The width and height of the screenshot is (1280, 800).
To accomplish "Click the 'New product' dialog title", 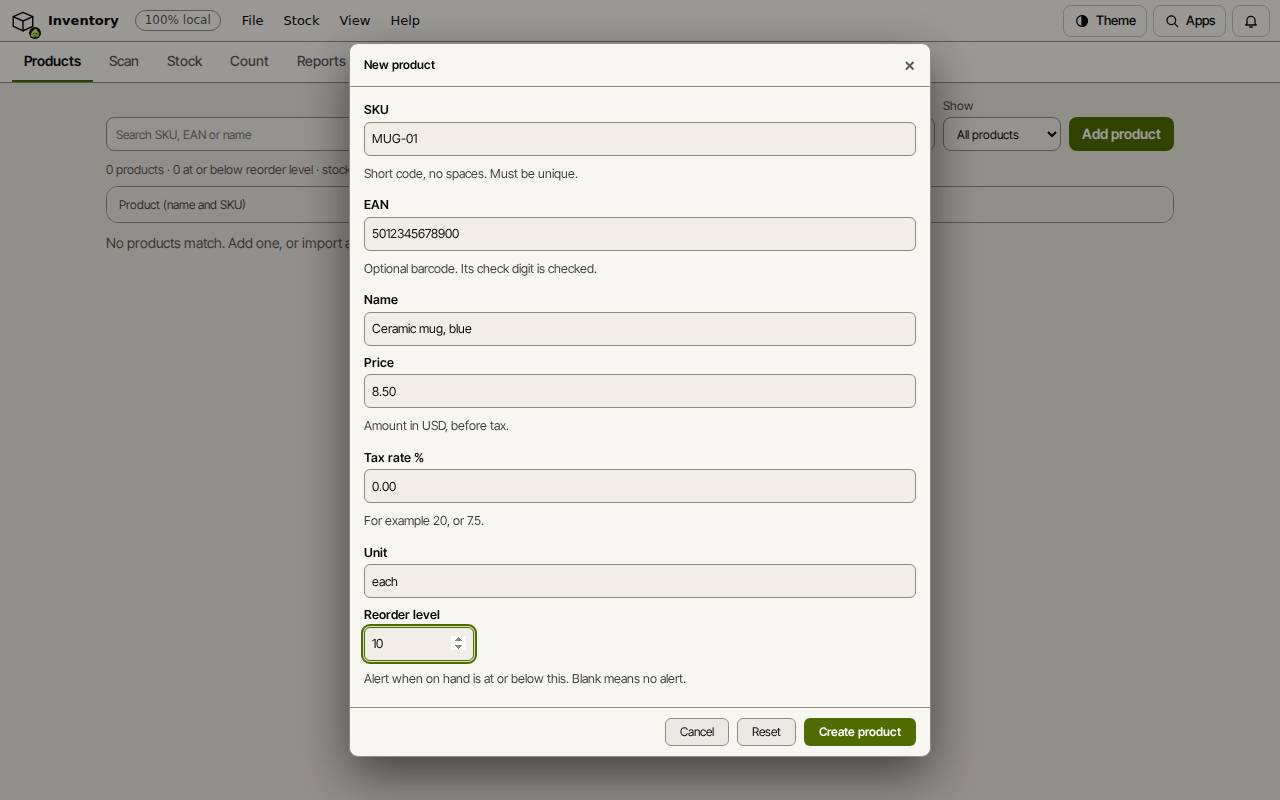I will point(399,65).
